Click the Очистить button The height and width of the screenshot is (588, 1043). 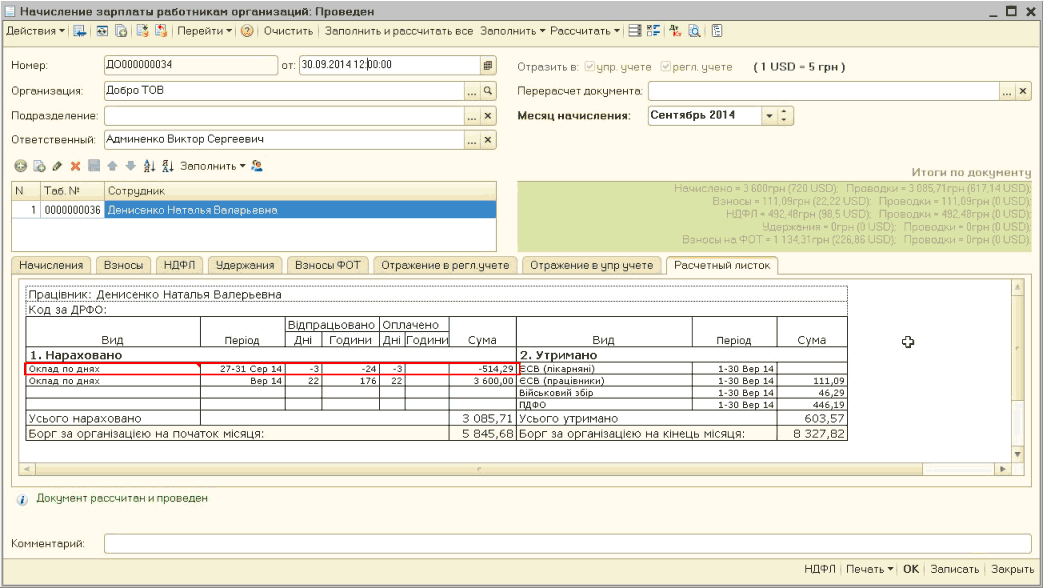click(x=288, y=31)
